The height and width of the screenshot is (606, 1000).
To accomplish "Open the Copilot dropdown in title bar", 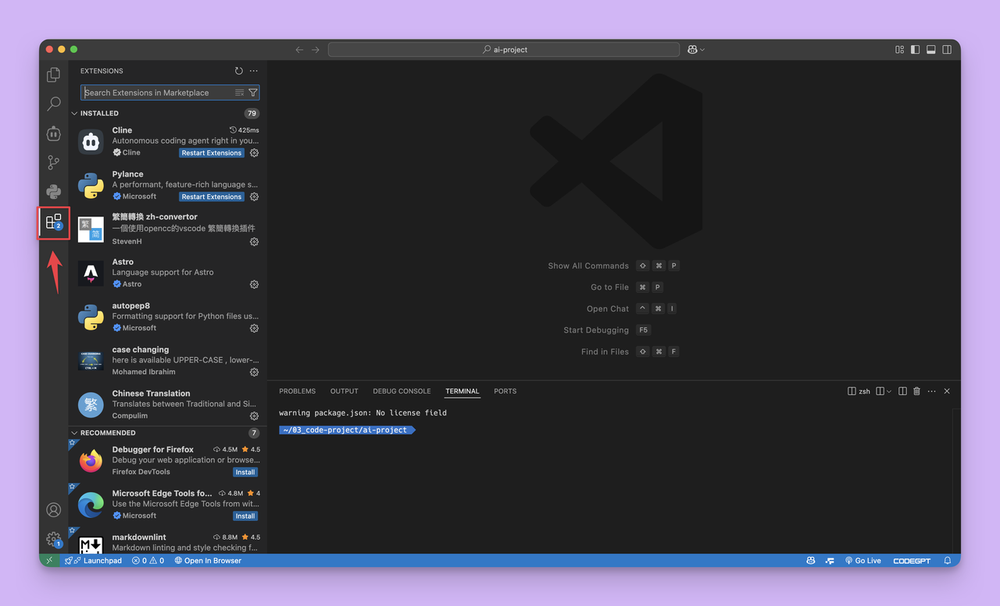I will coord(696,49).
